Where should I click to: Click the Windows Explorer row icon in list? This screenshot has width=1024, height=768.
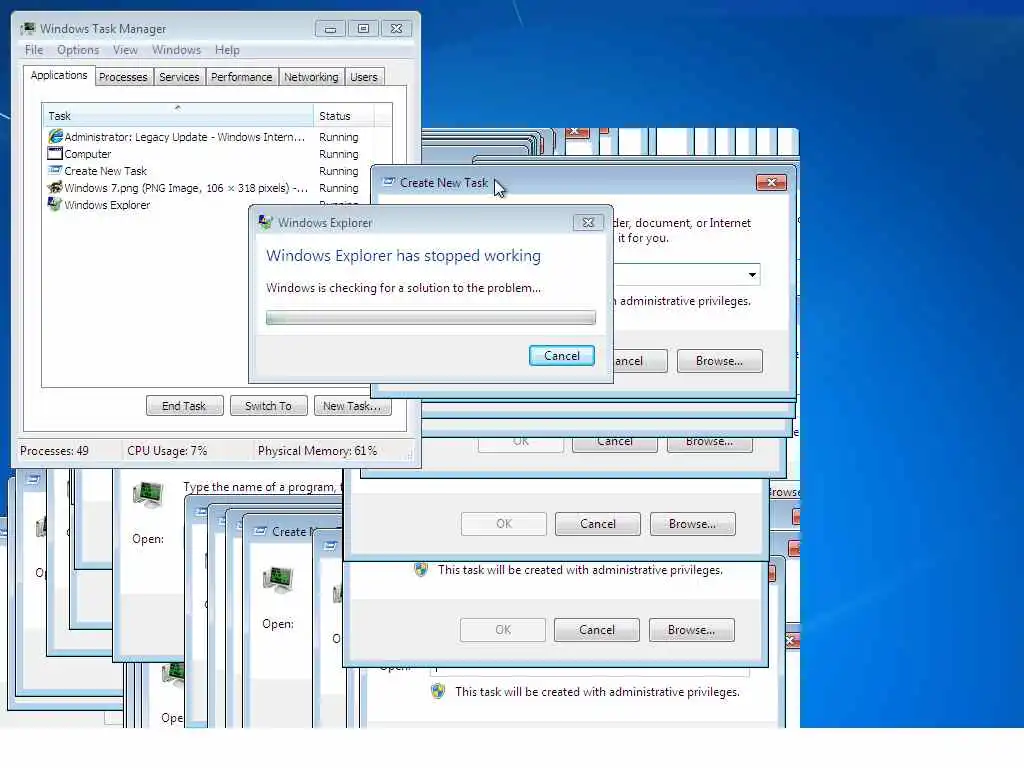coord(55,204)
